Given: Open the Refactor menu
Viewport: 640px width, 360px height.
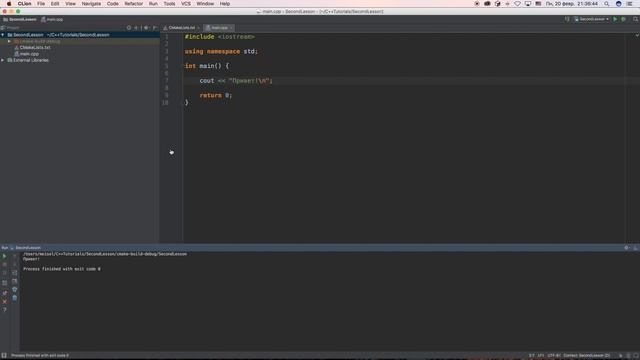Looking at the screenshot, I should 134,4.
